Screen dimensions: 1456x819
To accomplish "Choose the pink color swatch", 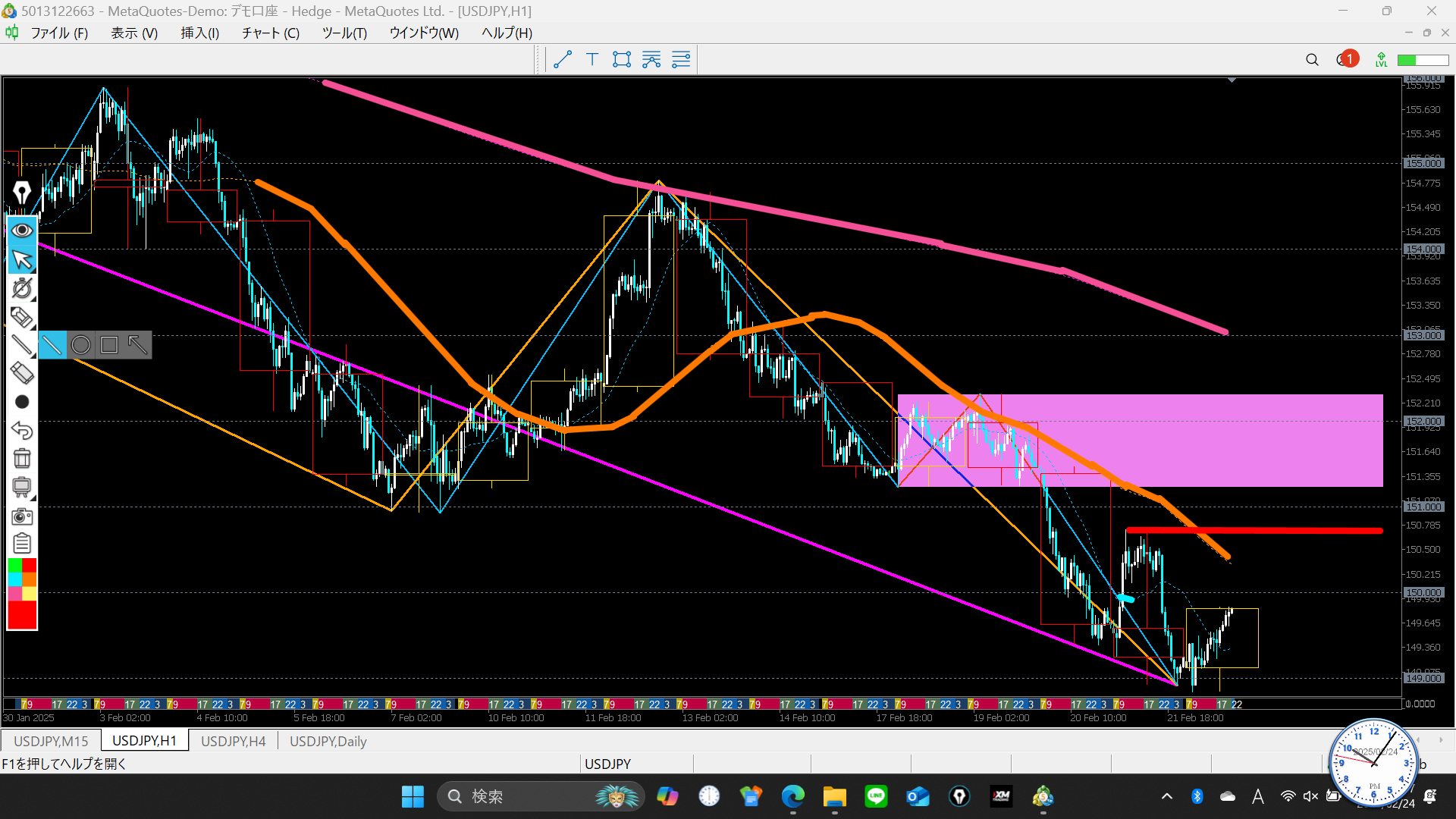I will tap(14, 594).
